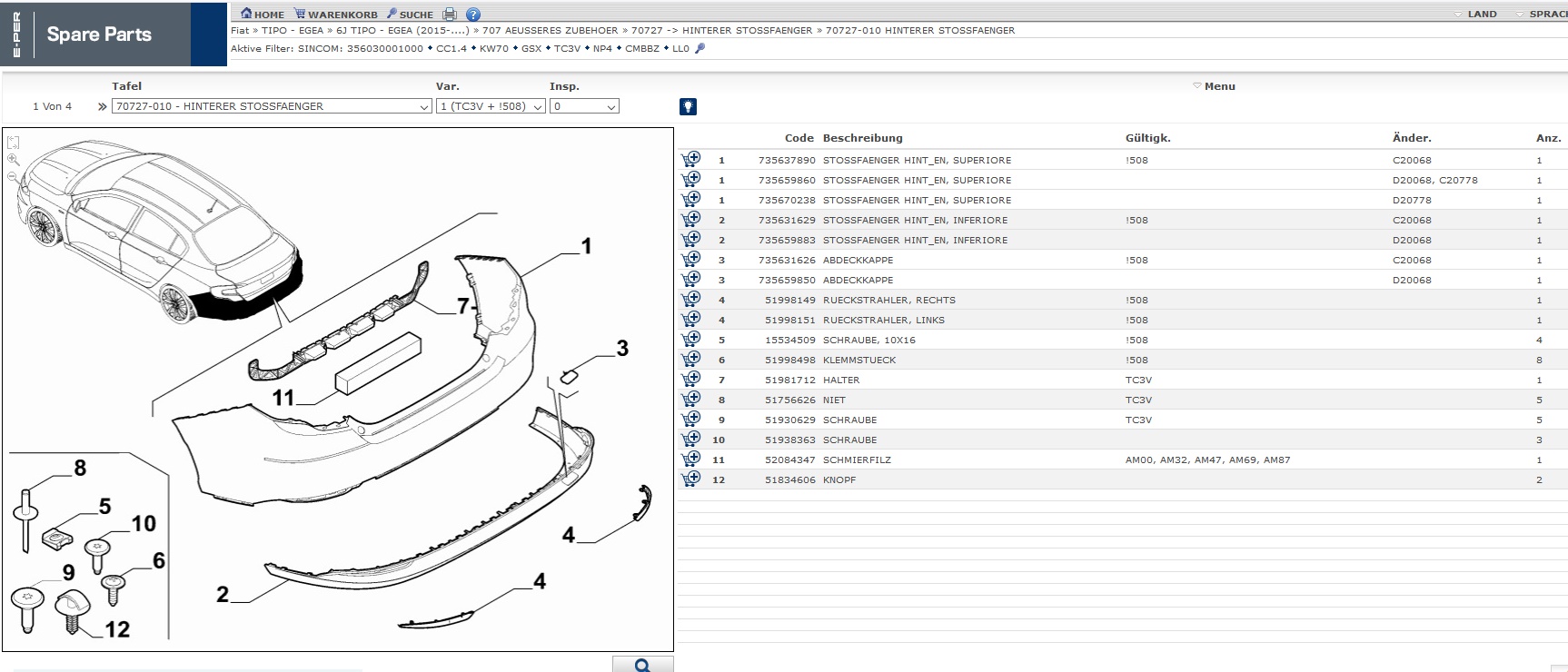The height and width of the screenshot is (672, 1568).
Task: Click the key icon next to the active filters
Action: pos(700,49)
